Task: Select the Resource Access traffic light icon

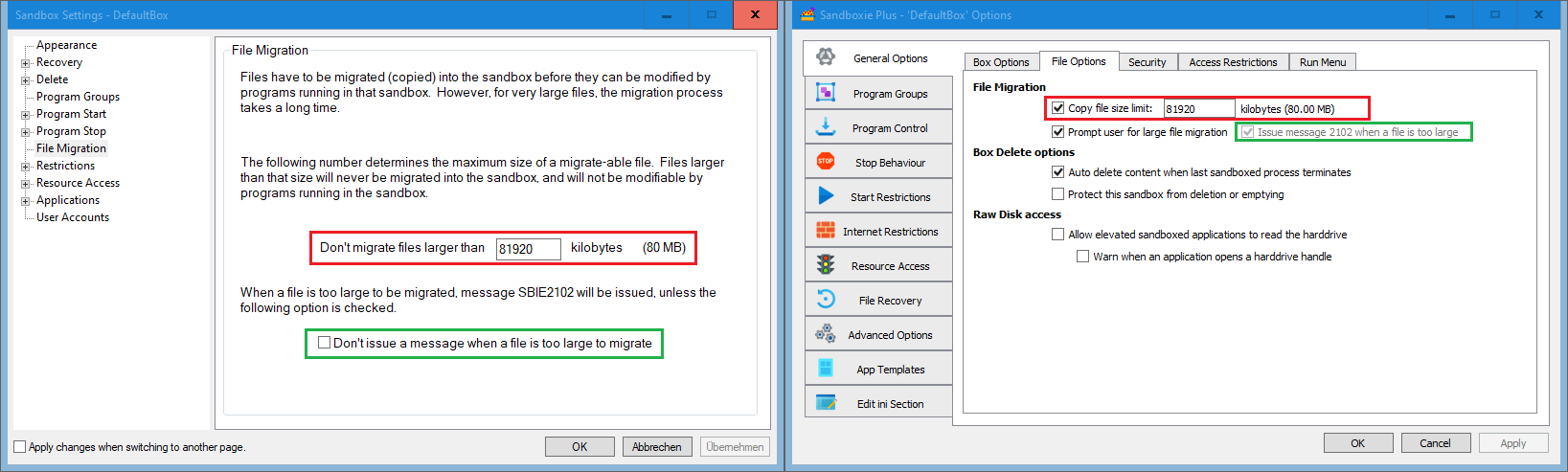Action: pos(825,265)
